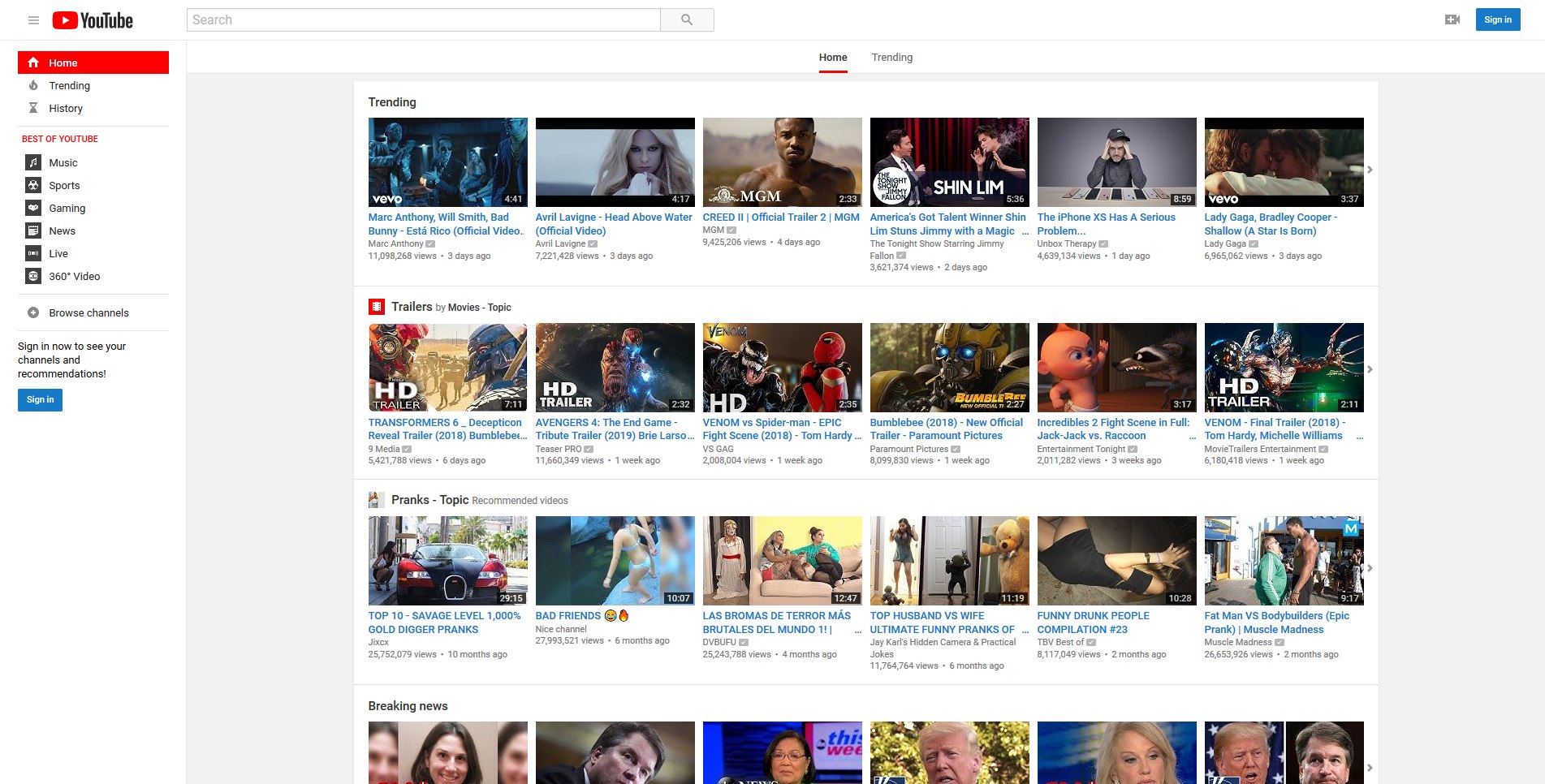Screen dimensions: 1545x784
Task: Open Browse channels plus icon
Action: click(x=33, y=312)
